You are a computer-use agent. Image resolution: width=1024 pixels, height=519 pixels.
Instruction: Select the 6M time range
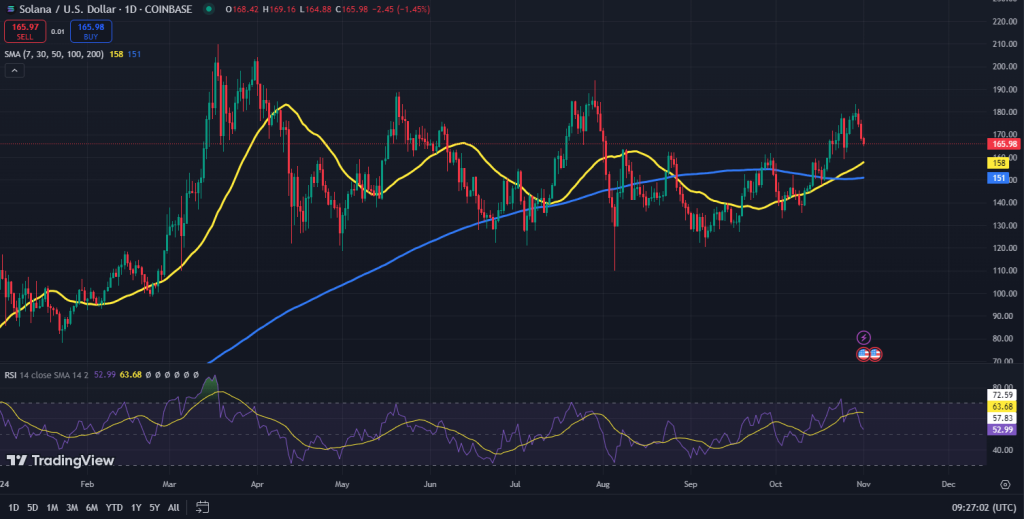(92, 507)
